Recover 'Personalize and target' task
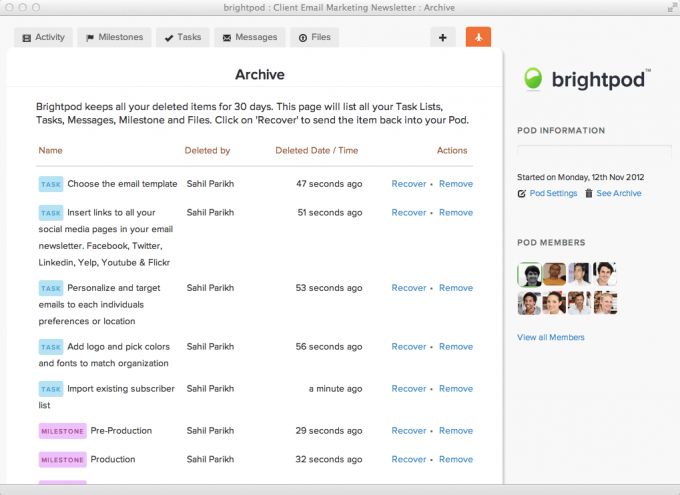Screen dimensions: 680x495 409,288
